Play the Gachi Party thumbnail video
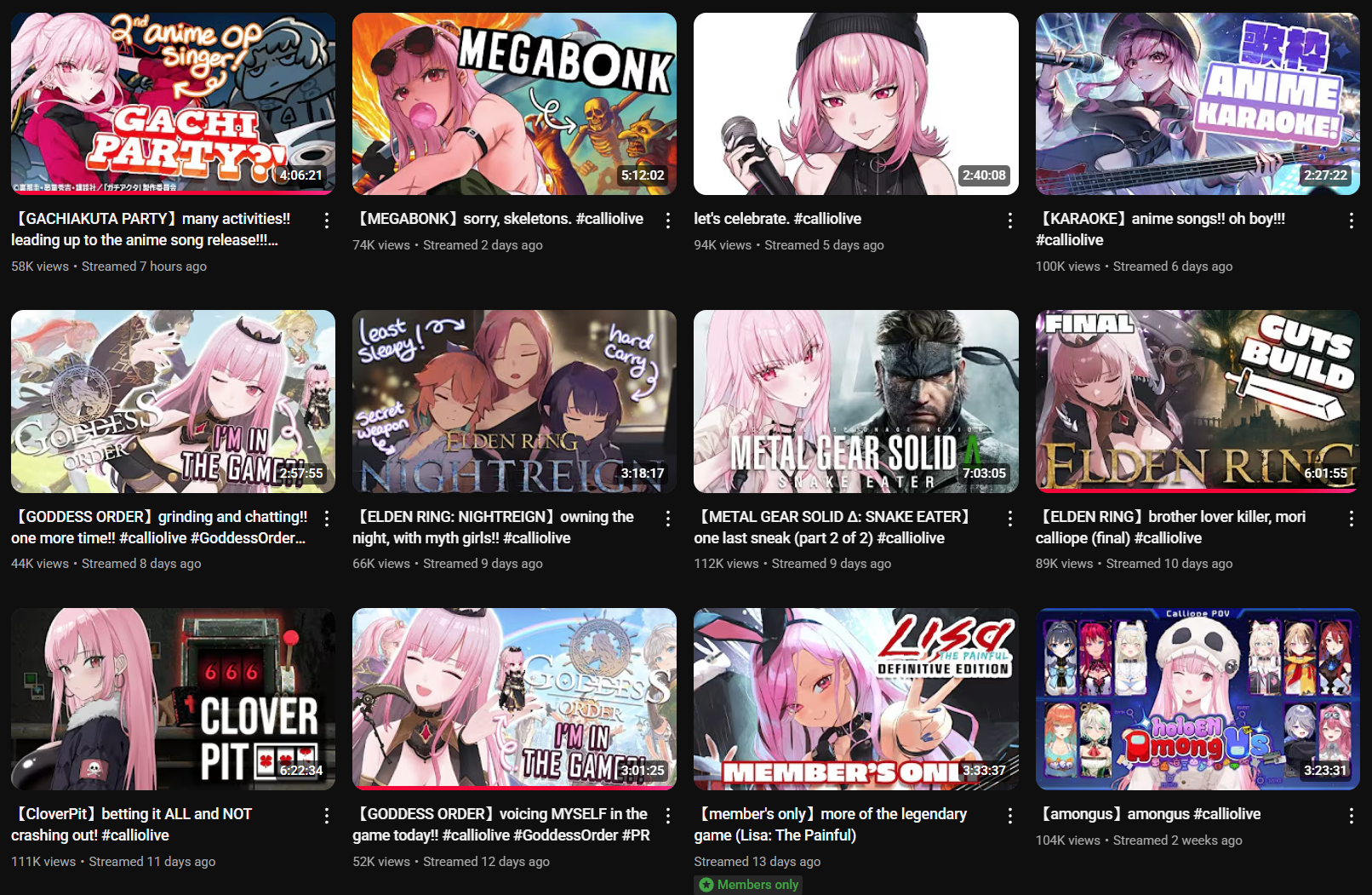This screenshot has width=1372, height=895. click(x=173, y=104)
